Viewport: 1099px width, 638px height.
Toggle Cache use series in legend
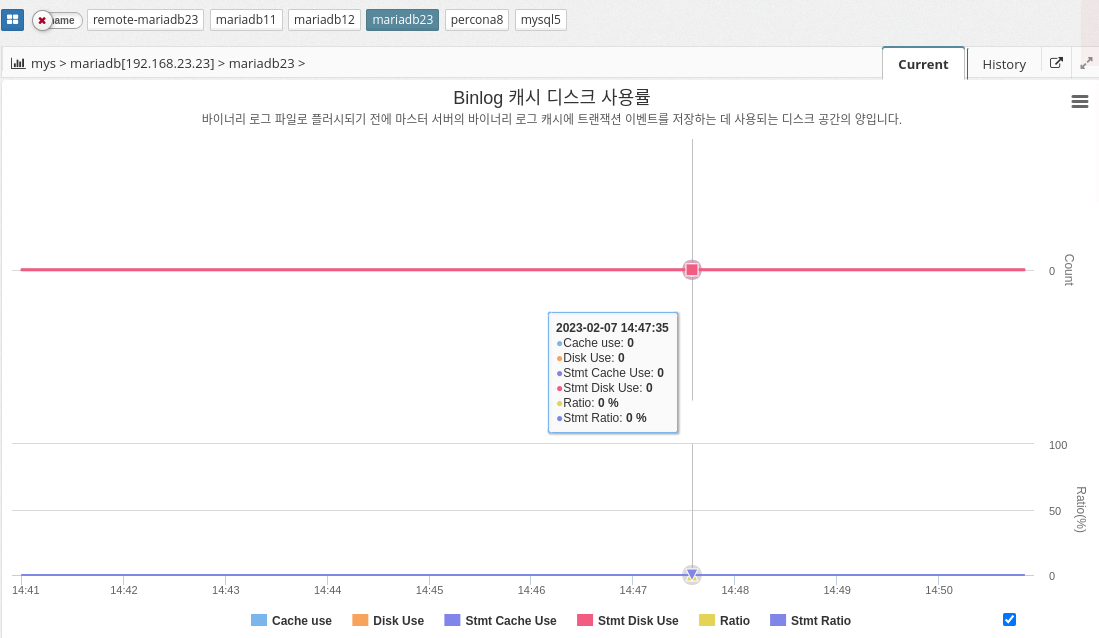click(291, 621)
